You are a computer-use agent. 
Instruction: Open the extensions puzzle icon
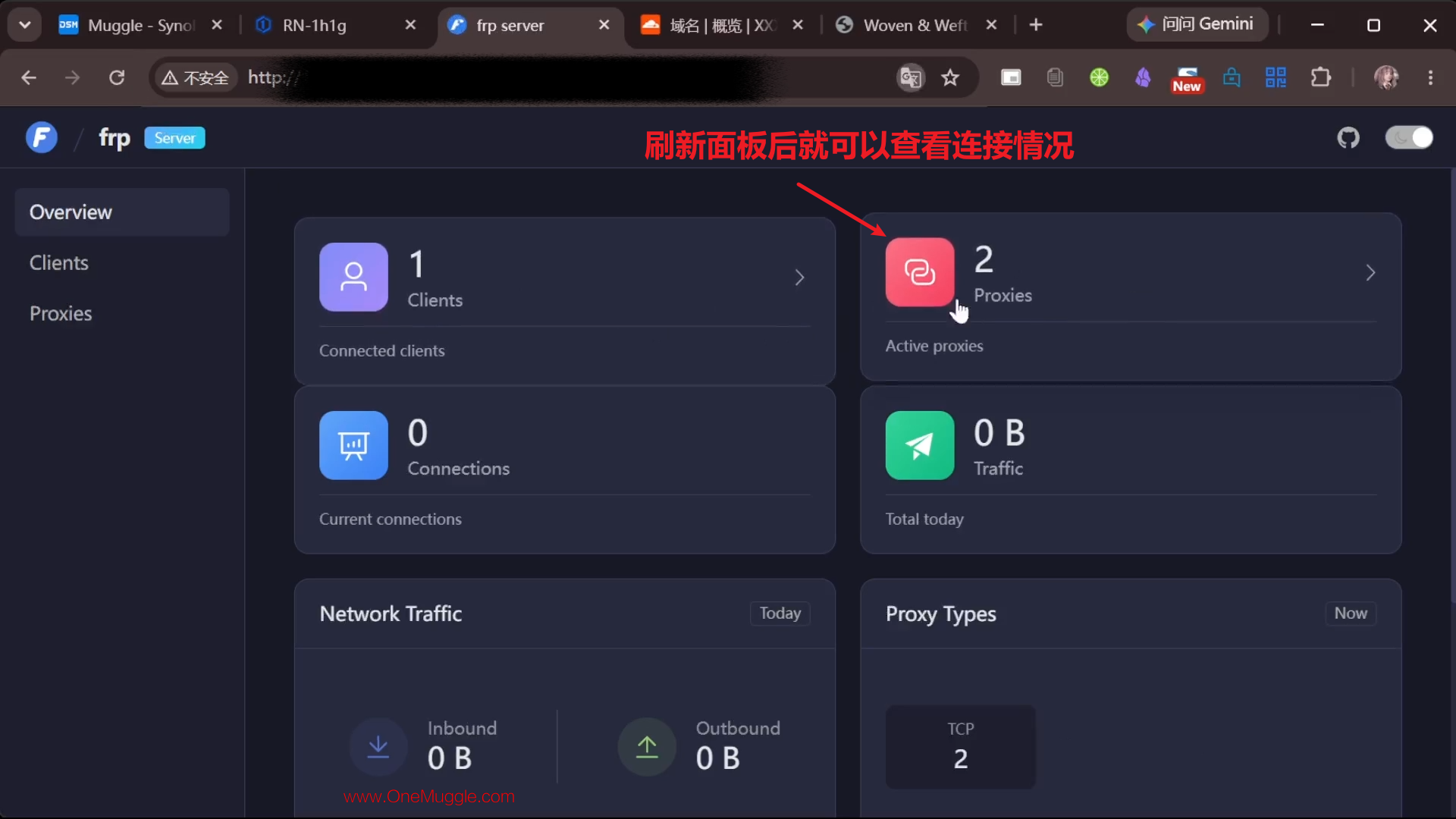(1320, 77)
